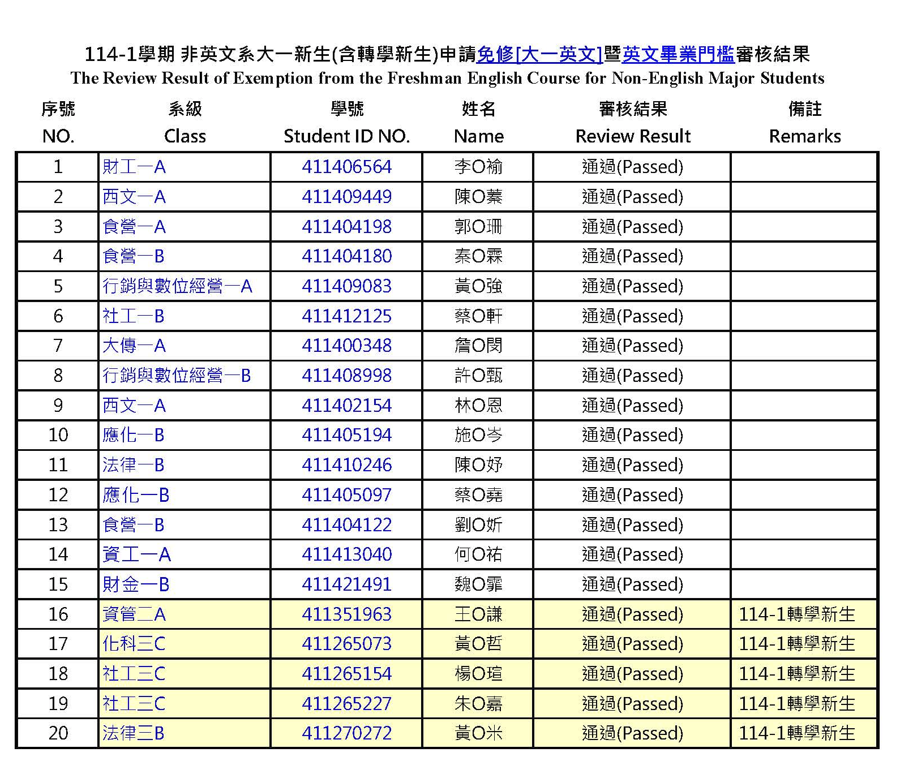Image resolution: width=902 pixels, height=767 pixels.
Task: Click the 大傳一A class link
Action: (134, 346)
